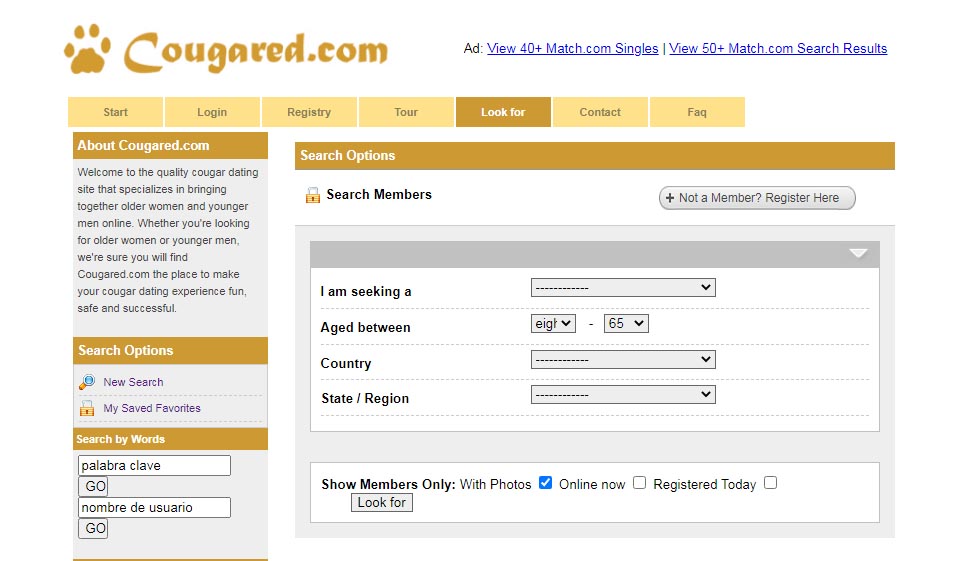Viewport: 960px width, 561px height.
Task: Enable the Online now checkbox
Action: [639, 483]
